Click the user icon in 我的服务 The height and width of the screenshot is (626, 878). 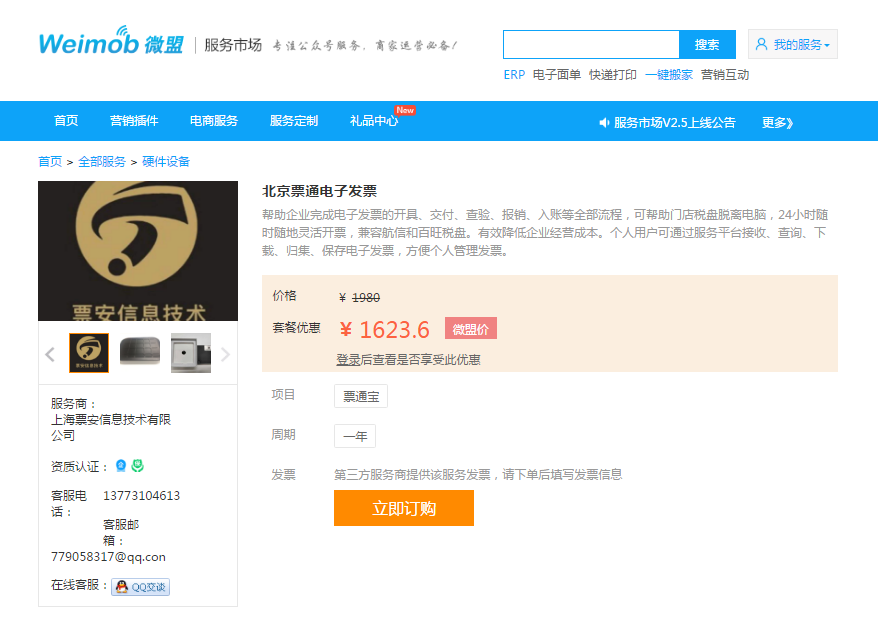tap(761, 44)
